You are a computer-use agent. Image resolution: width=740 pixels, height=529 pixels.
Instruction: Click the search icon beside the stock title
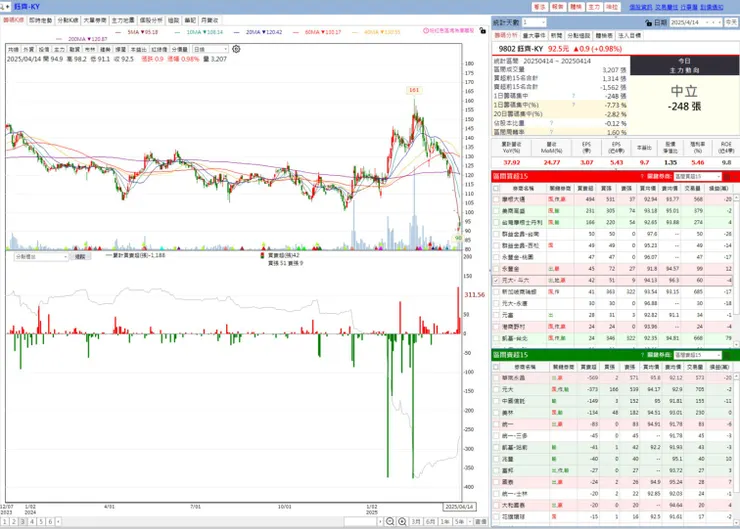[4, 7]
